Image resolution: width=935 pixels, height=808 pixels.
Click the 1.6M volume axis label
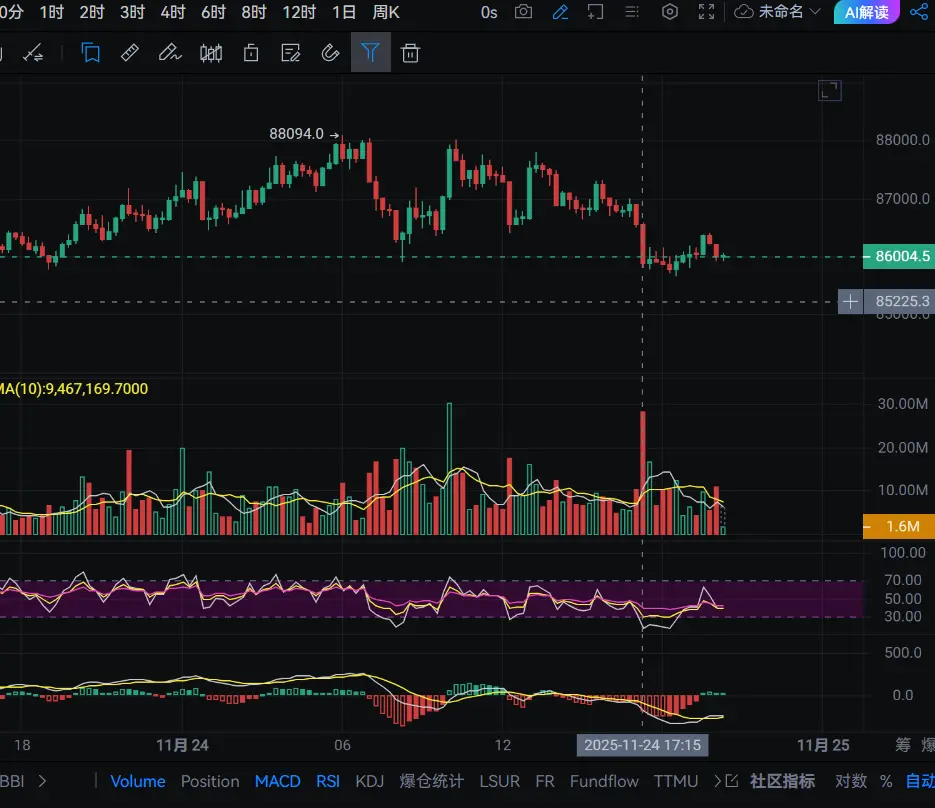pos(899,527)
